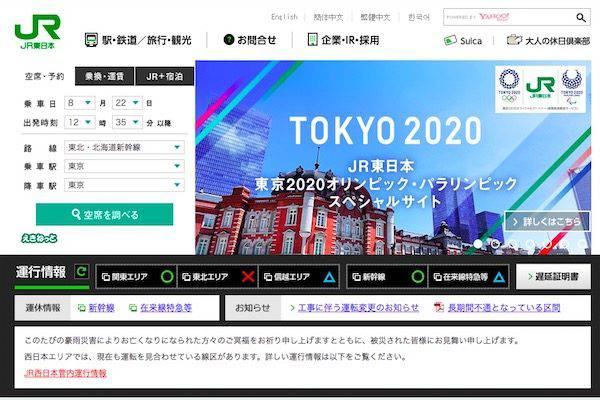The width and height of the screenshot is (600, 400).
Task: Click the PDF icon beside 長期間不通
Action: (439, 307)
